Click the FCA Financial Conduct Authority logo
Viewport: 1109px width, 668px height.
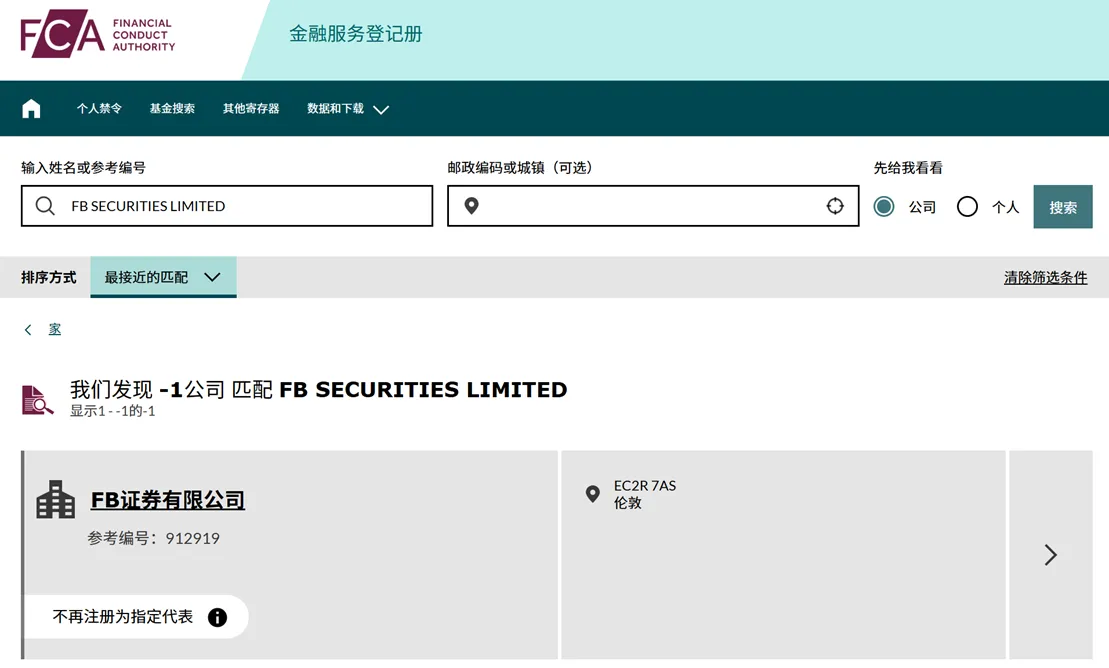click(x=98, y=33)
